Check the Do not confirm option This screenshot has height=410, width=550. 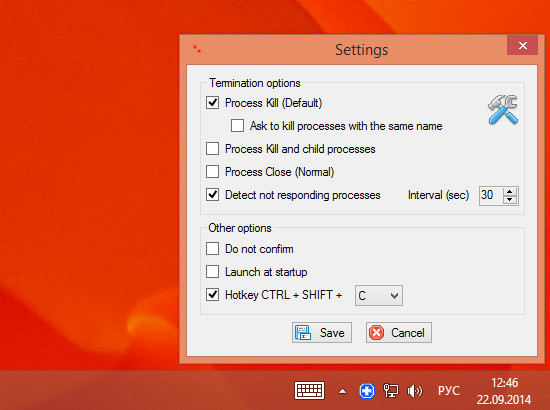[x=213, y=249]
